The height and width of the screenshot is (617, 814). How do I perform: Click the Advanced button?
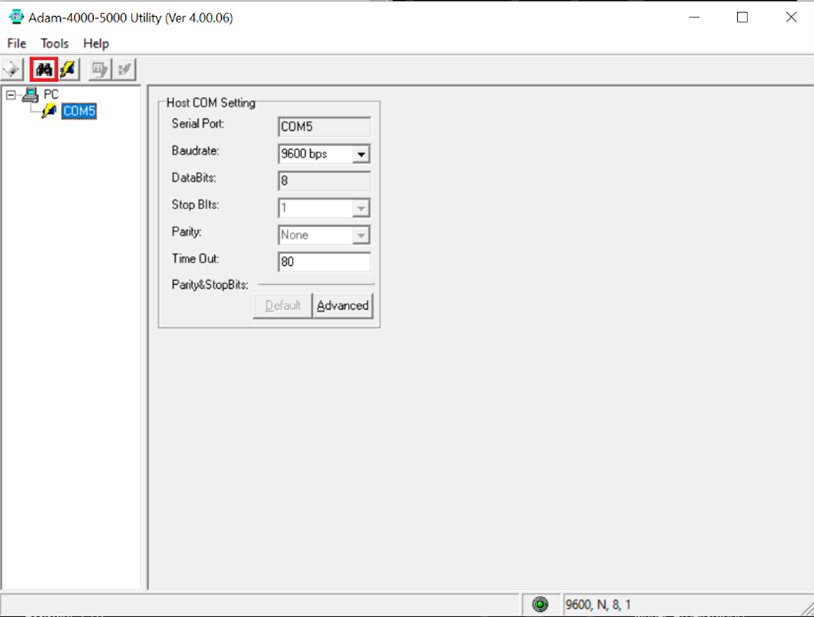pos(343,306)
